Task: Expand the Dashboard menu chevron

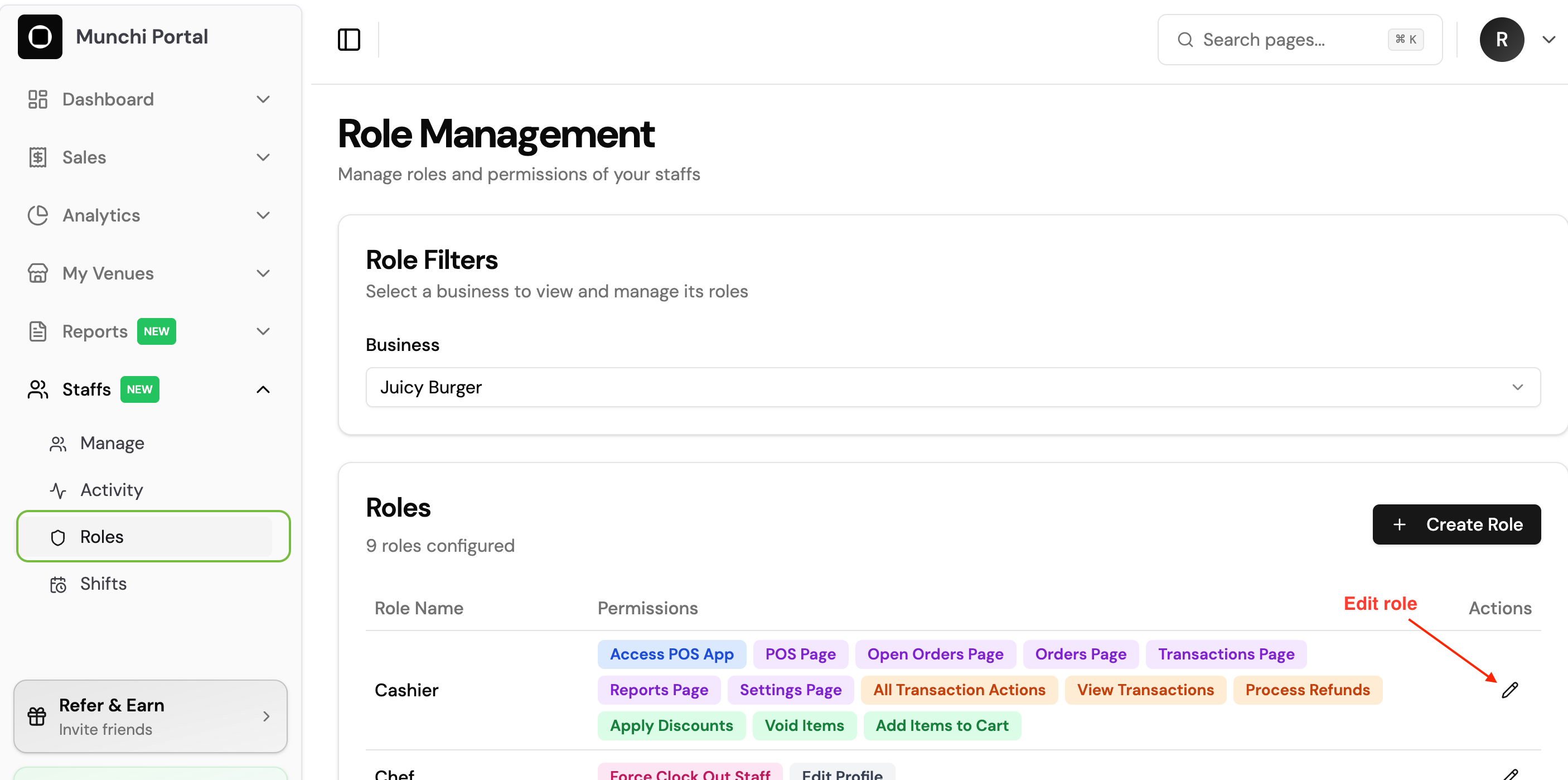Action: [263, 99]
